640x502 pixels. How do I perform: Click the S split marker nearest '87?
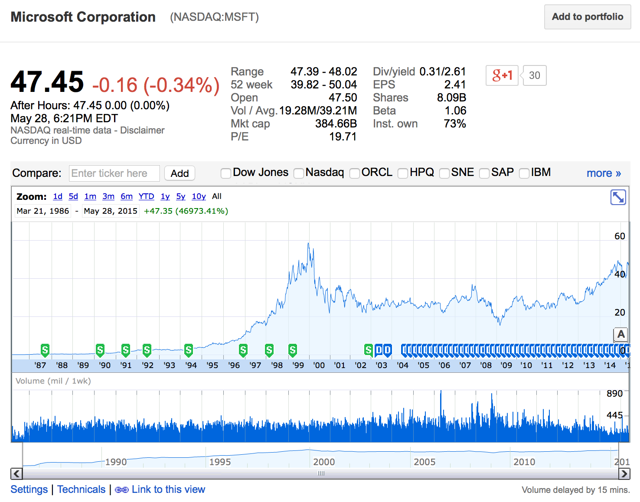click(x=45, y=350)
